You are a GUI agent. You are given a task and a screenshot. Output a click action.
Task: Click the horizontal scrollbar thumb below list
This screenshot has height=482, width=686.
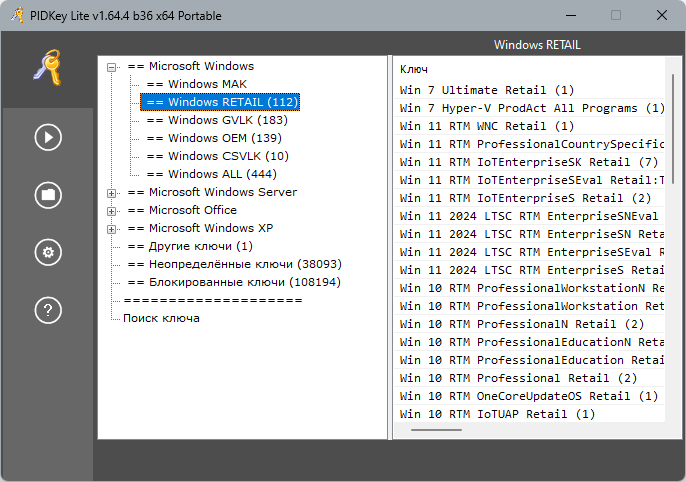point(436,430)
